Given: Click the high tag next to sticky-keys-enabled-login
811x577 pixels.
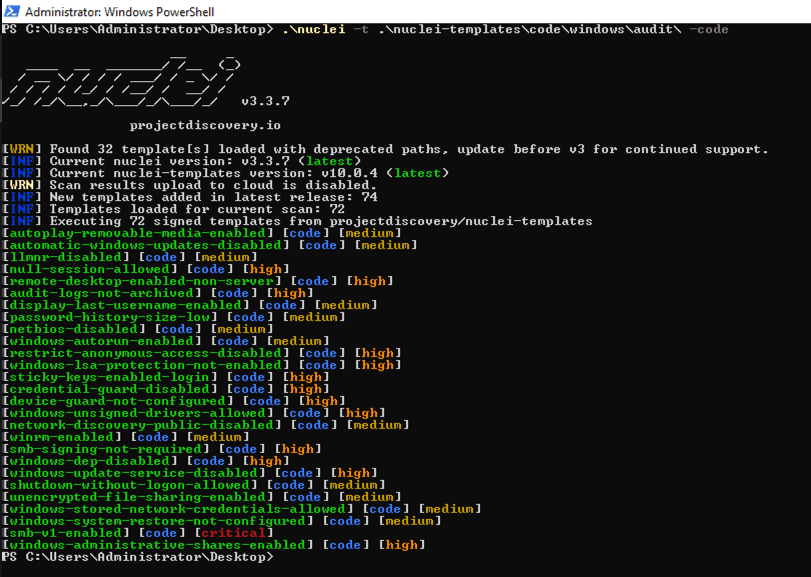Looking at the screenshot, I should coord(305,377).
